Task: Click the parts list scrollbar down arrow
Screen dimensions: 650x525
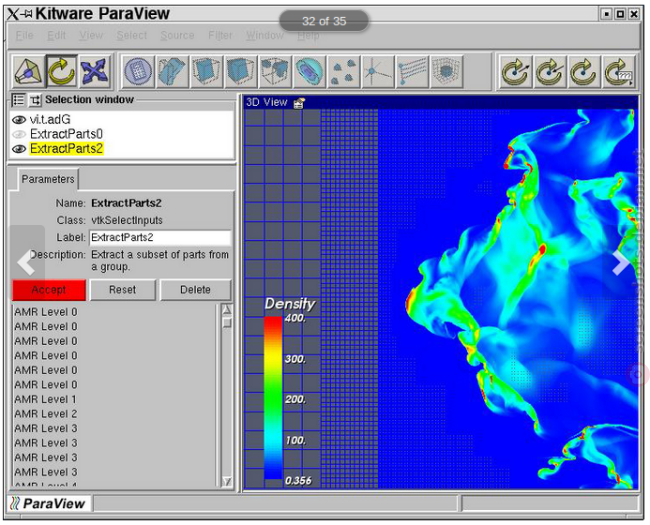Action: tap(227, 481)
